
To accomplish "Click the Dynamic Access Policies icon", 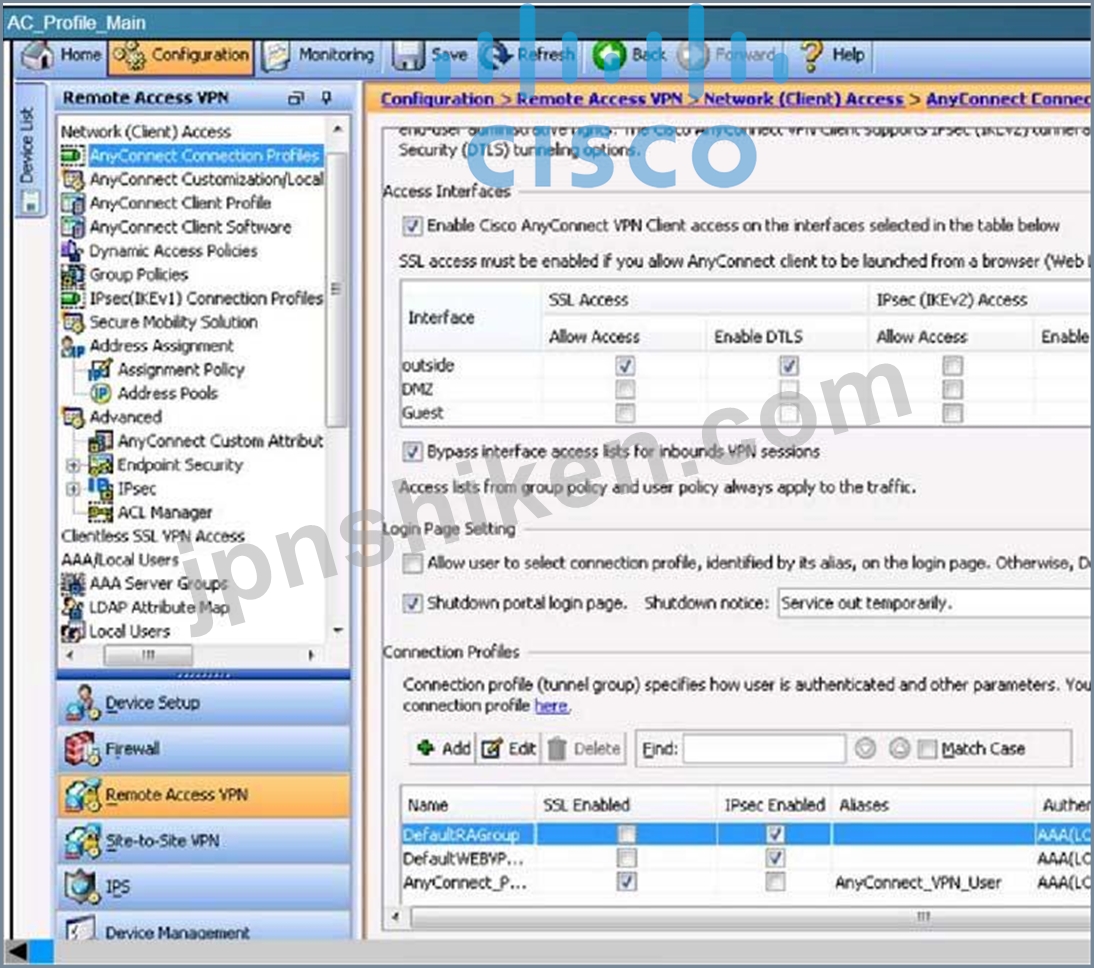I will [73, 251].
